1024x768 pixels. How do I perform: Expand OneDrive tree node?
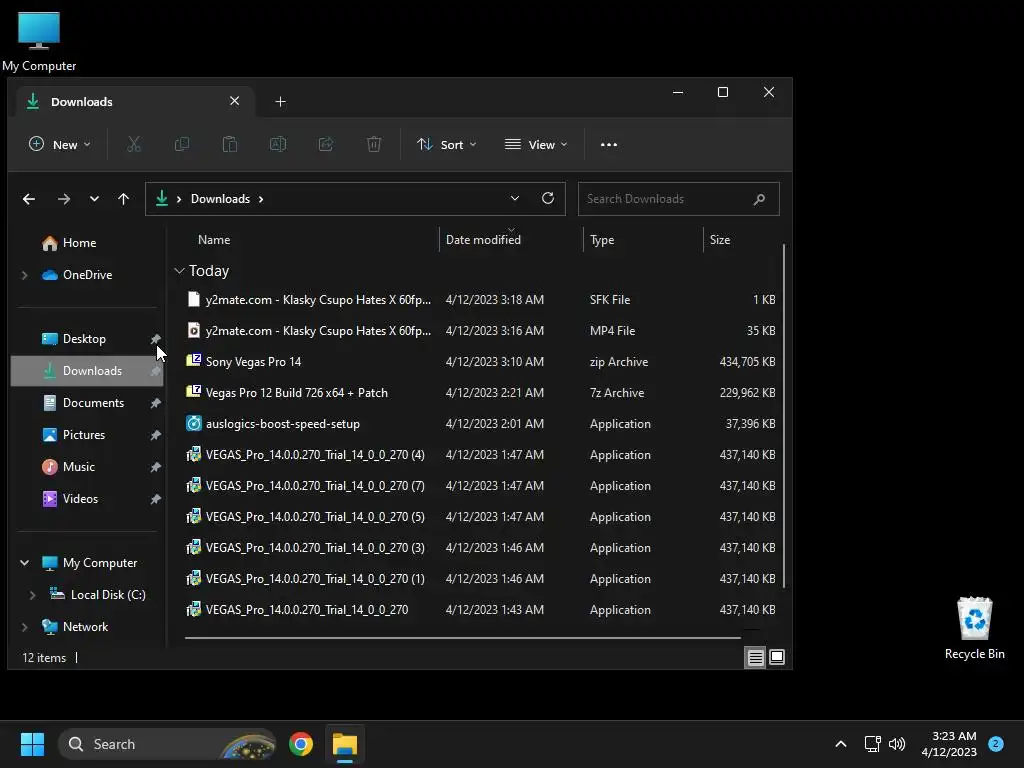pos(24,275)
